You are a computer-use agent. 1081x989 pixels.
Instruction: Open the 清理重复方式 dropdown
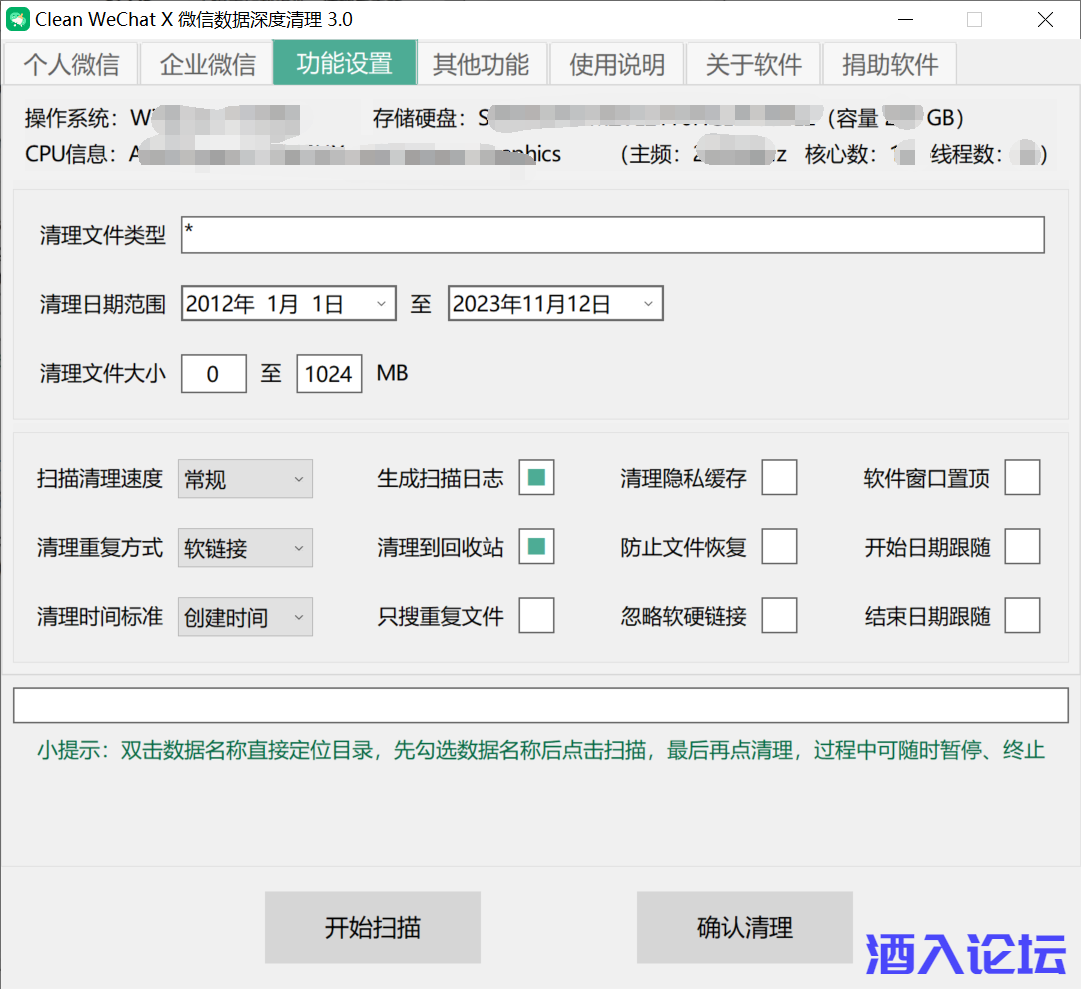(245, 548)
